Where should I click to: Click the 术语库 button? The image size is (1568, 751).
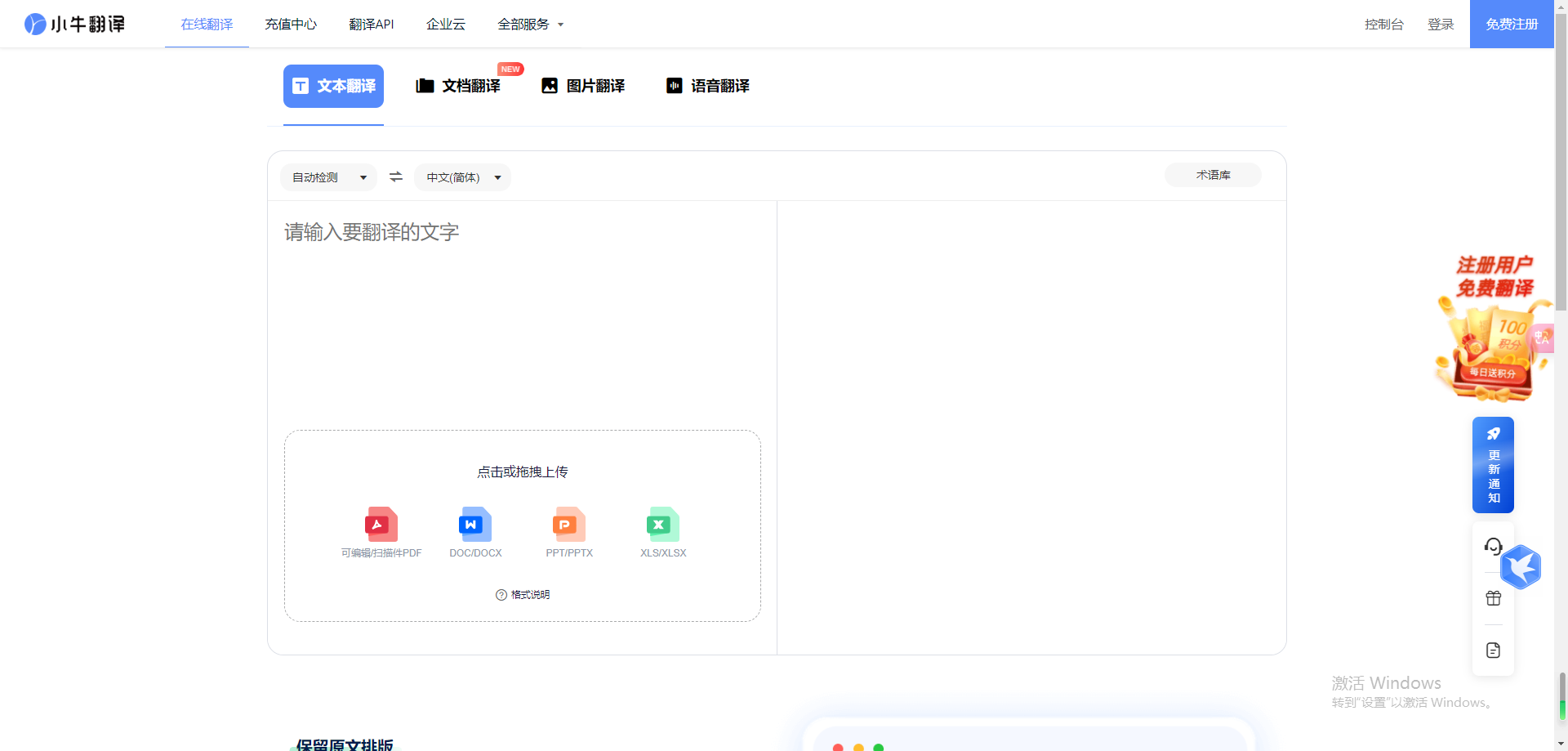pyautogui.click(x=1213, y=175)
